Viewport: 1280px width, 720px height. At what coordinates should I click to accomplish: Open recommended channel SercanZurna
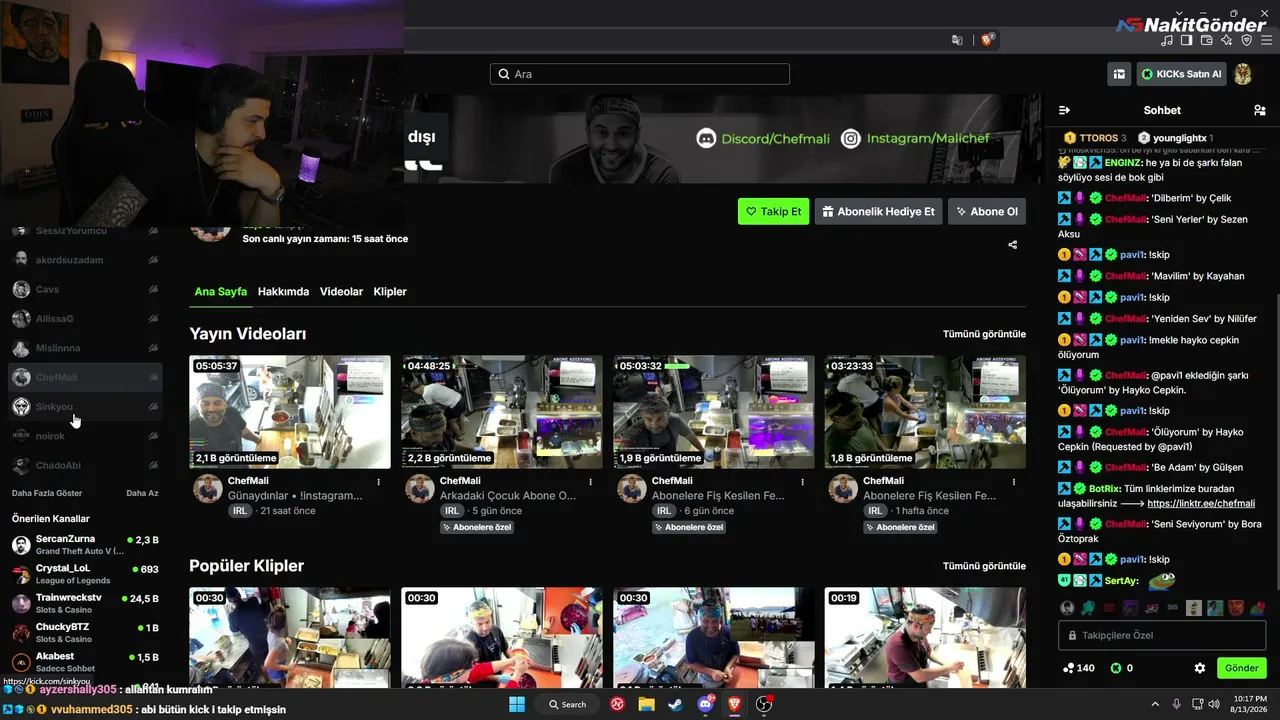(84, 544)
